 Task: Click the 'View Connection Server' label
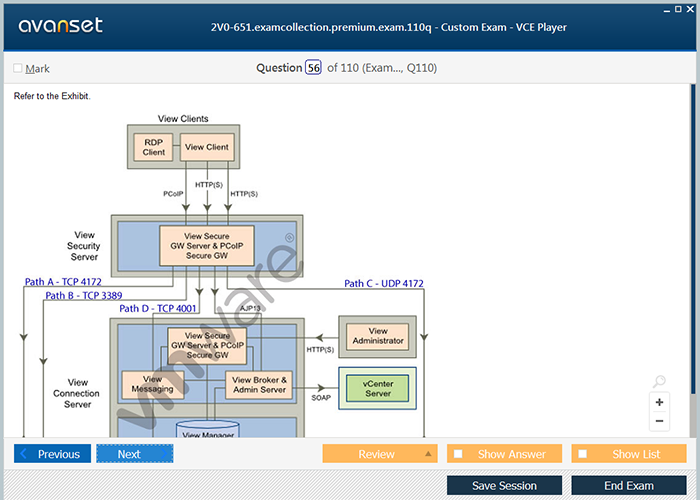point(77,393)
